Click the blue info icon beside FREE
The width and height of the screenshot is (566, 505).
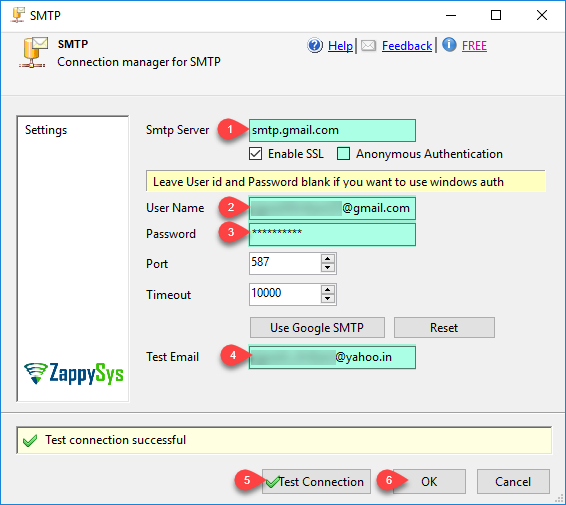tap(449, 45)
